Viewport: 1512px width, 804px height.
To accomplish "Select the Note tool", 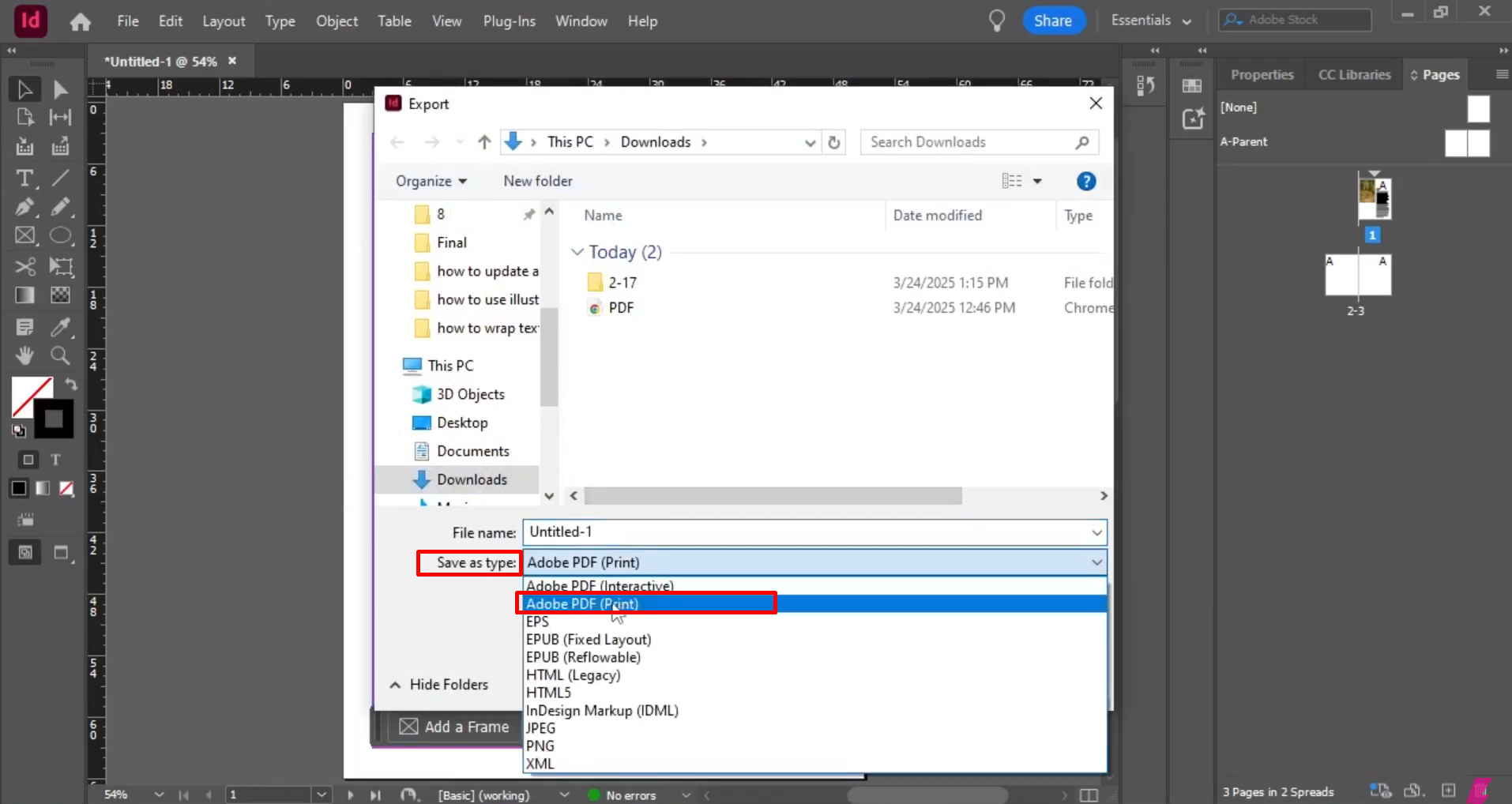I will (x=24, y=326).
